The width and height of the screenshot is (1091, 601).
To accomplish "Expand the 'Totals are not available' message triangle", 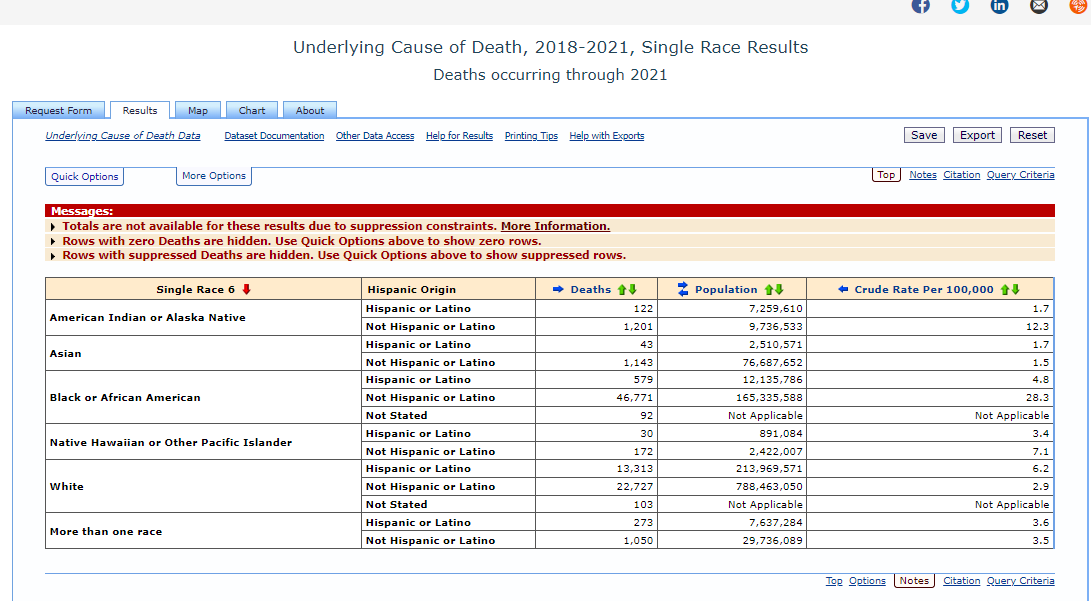I will pyautogui.click(x=53, y=227).
